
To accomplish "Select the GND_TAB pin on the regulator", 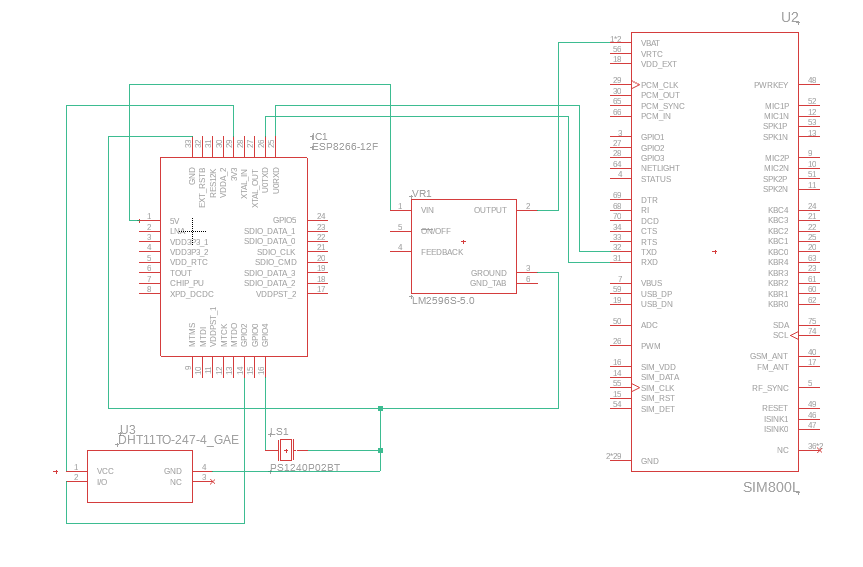I will coord(488,283).
